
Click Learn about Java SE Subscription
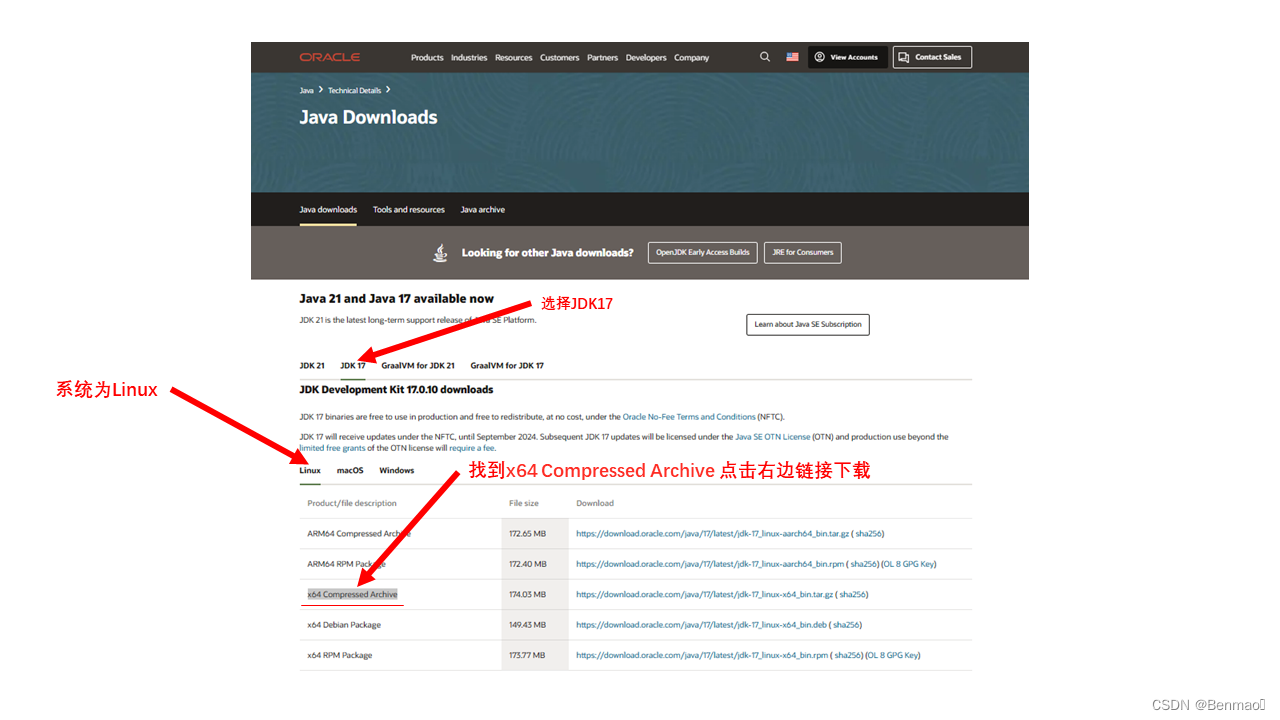pyautogui.click(x=808, y=325)
